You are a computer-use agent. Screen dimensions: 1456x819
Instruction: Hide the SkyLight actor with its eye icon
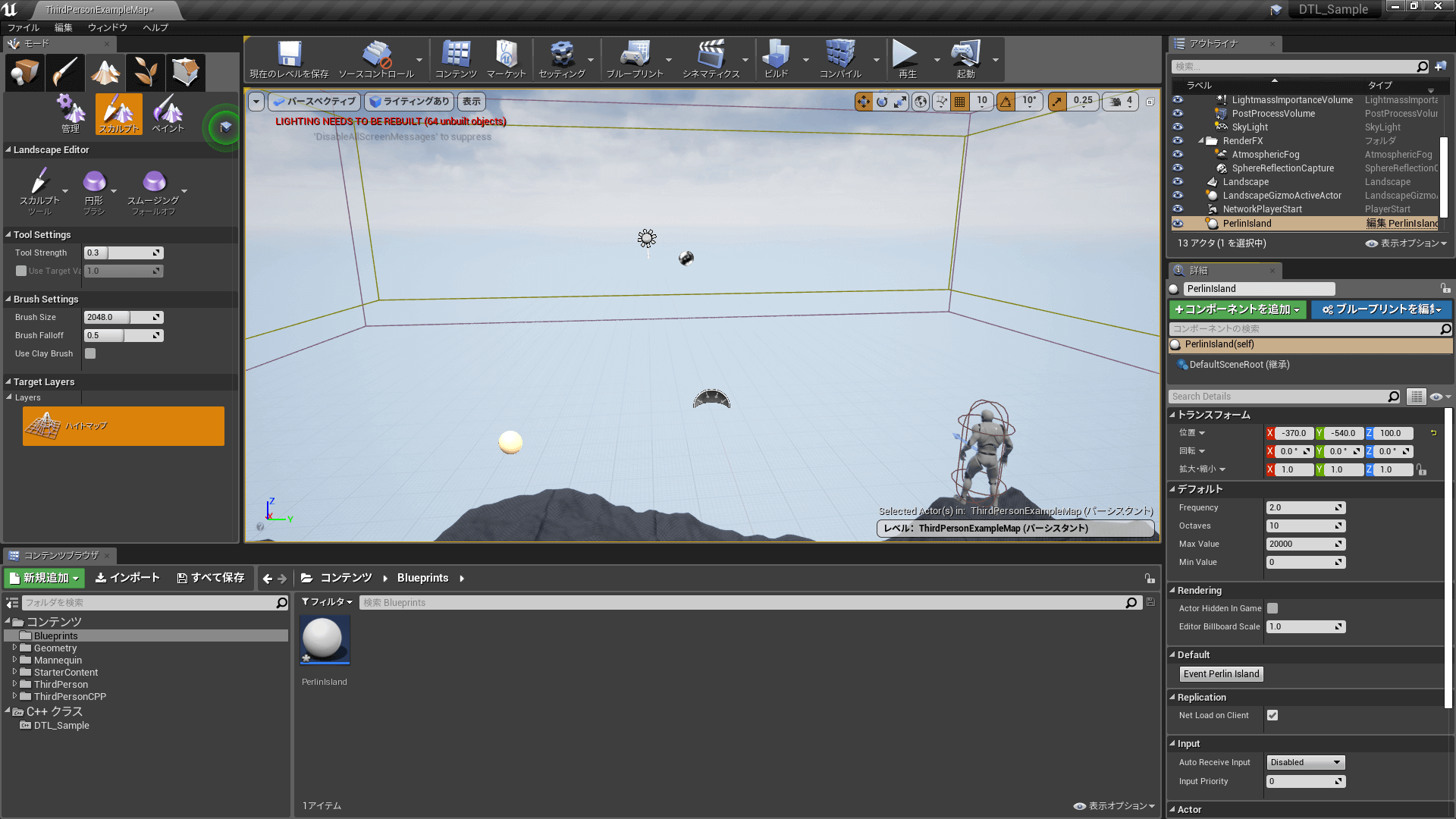tap(1178, 127)
